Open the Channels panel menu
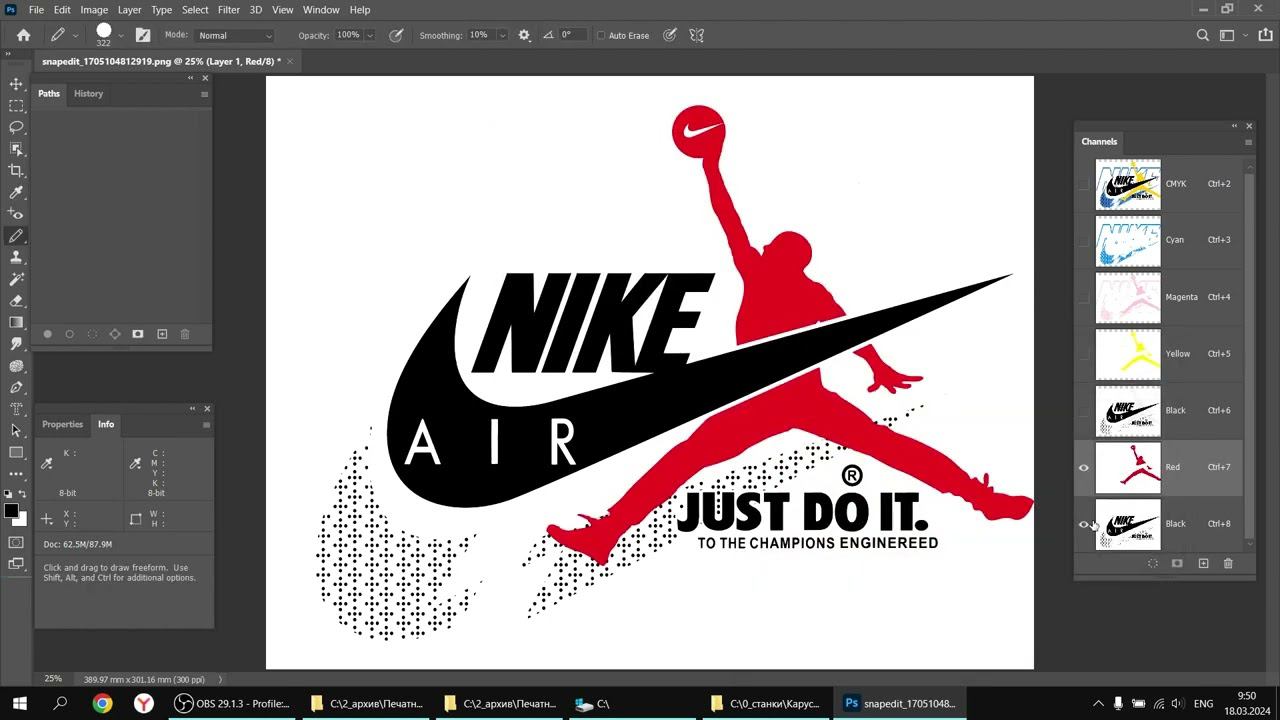 [x=1248, y=142]
